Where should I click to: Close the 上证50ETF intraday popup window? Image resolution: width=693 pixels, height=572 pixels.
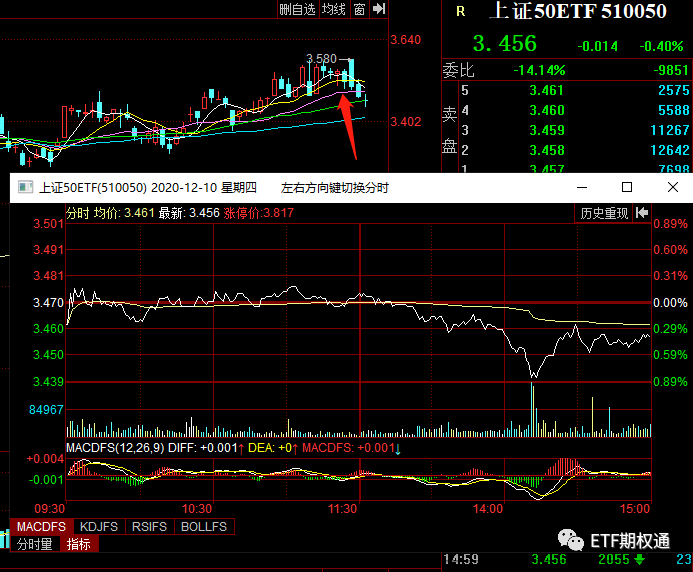coord(673,187)
